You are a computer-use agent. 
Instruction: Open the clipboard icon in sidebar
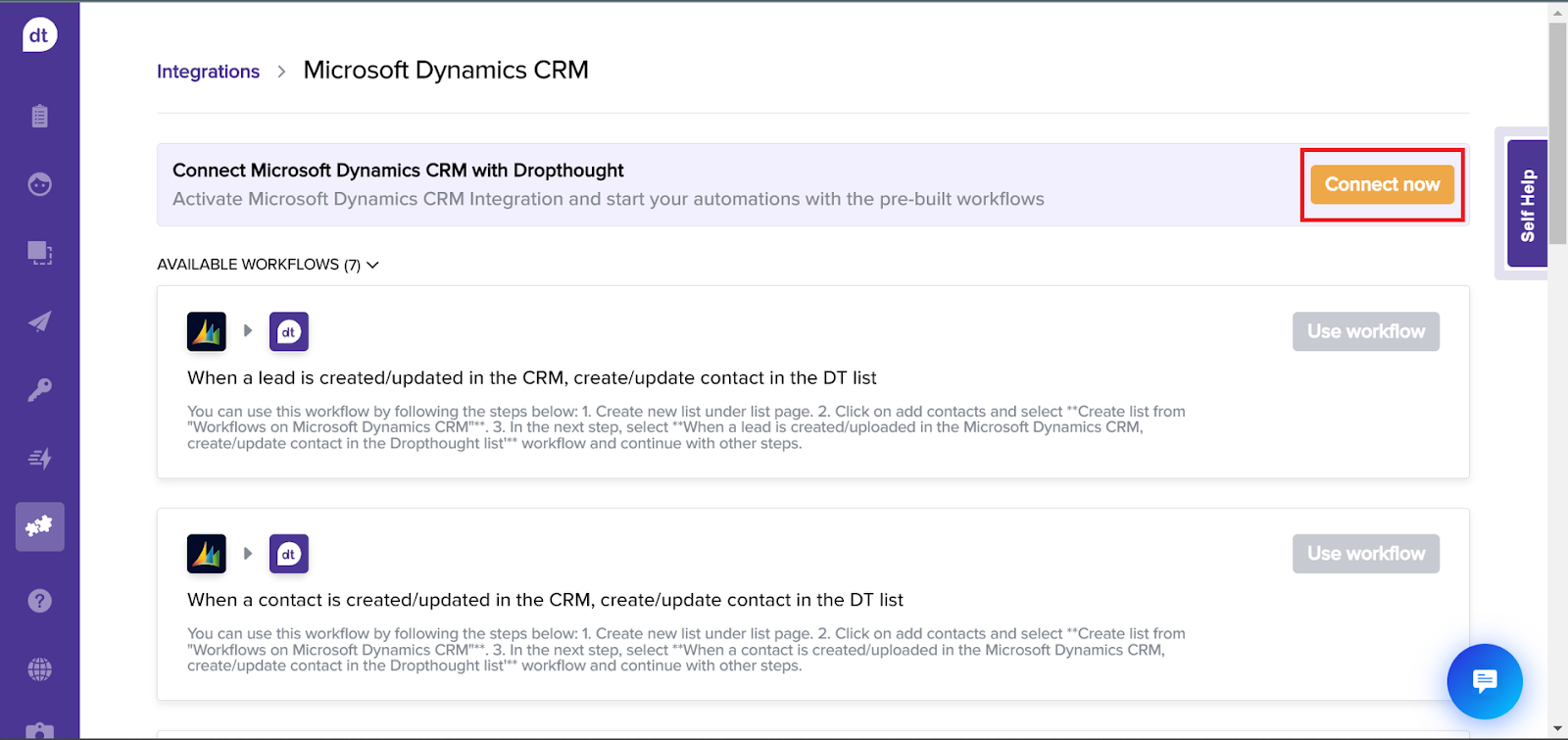pyautogui.click(x=39, y=116)
